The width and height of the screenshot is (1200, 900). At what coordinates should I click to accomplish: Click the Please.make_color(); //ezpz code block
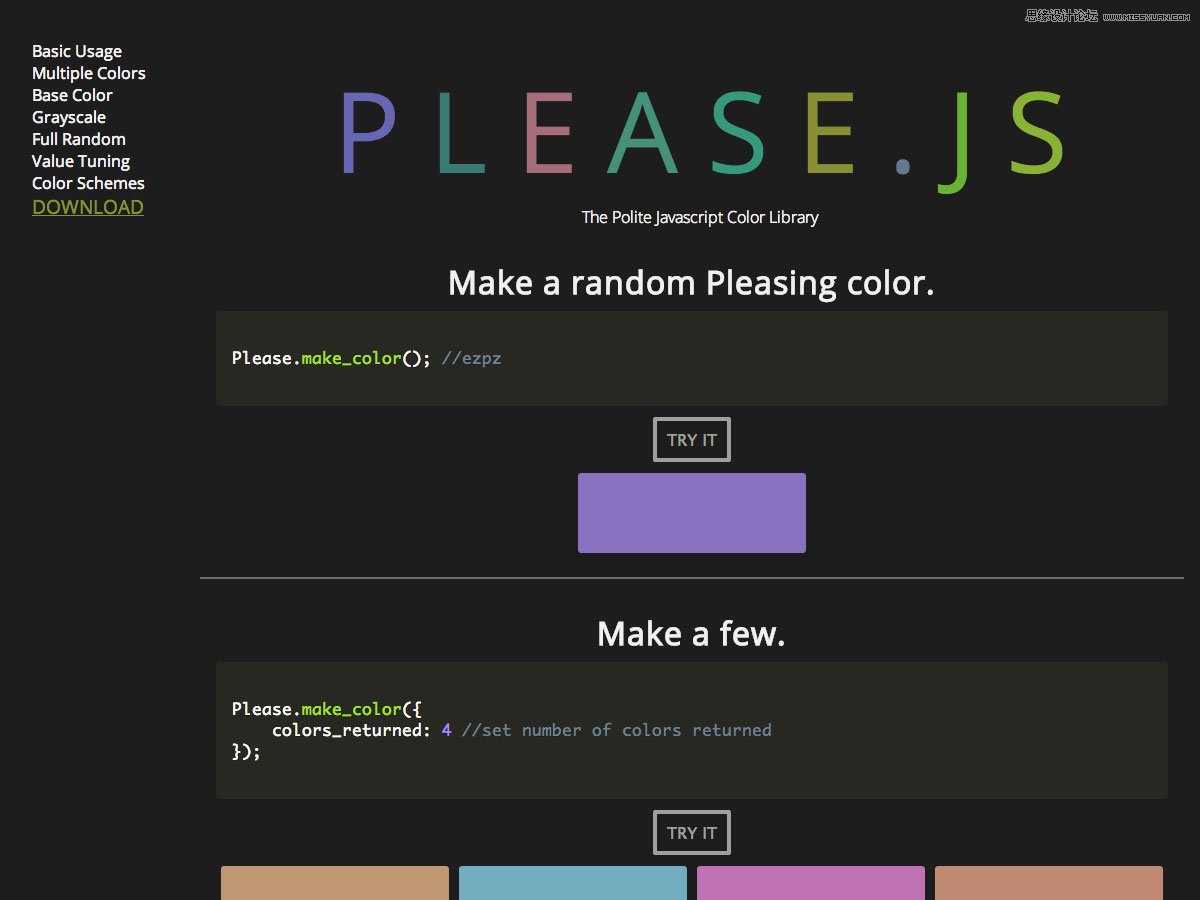pos(692,358)
